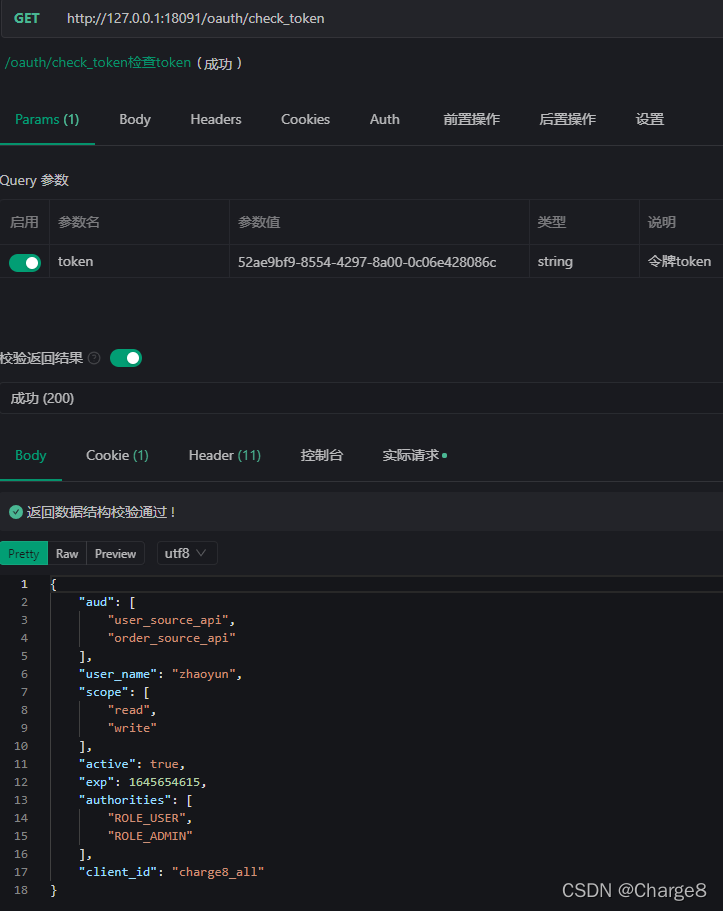Viewport: 723px width, 911px height.
Task: Click the "active": true line
Action: click(x=132, y=765)
